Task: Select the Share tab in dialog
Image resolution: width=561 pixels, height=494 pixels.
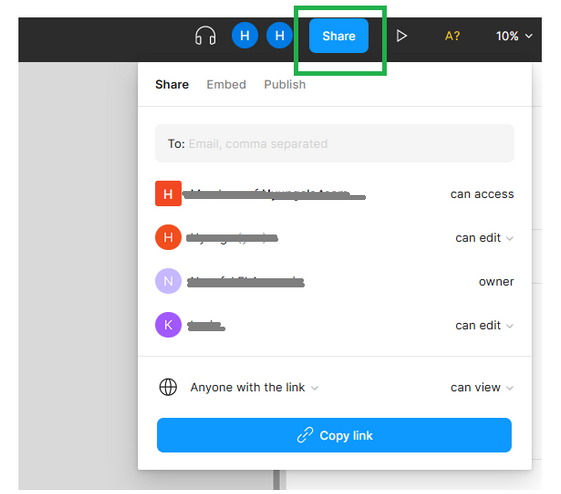Action: pos(172,84)
